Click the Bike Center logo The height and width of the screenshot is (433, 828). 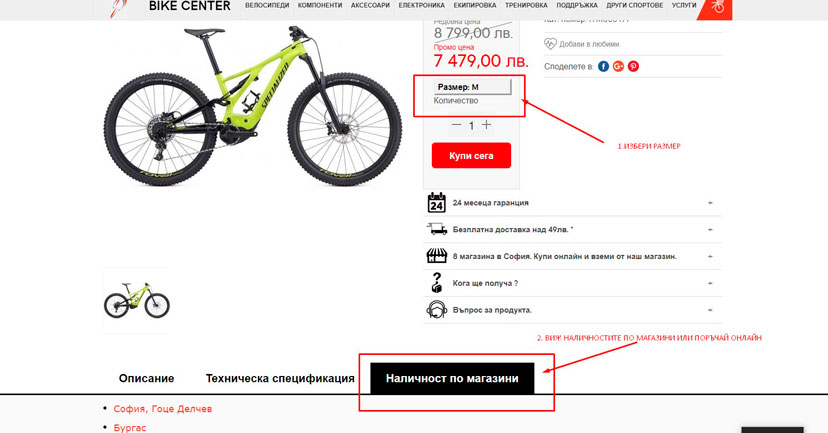[170, 7]
